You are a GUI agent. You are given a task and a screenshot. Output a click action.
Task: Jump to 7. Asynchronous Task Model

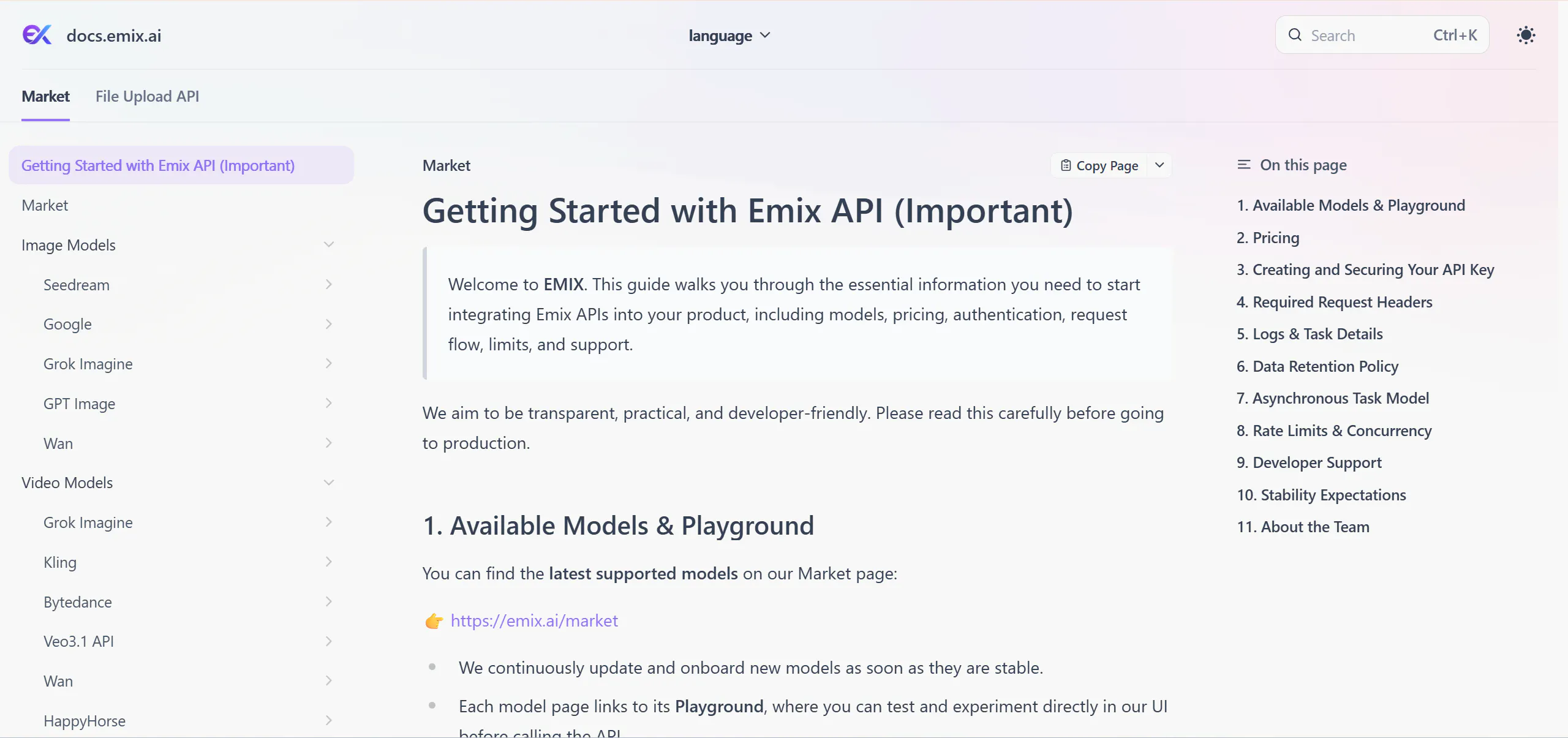coord(1333,398)
